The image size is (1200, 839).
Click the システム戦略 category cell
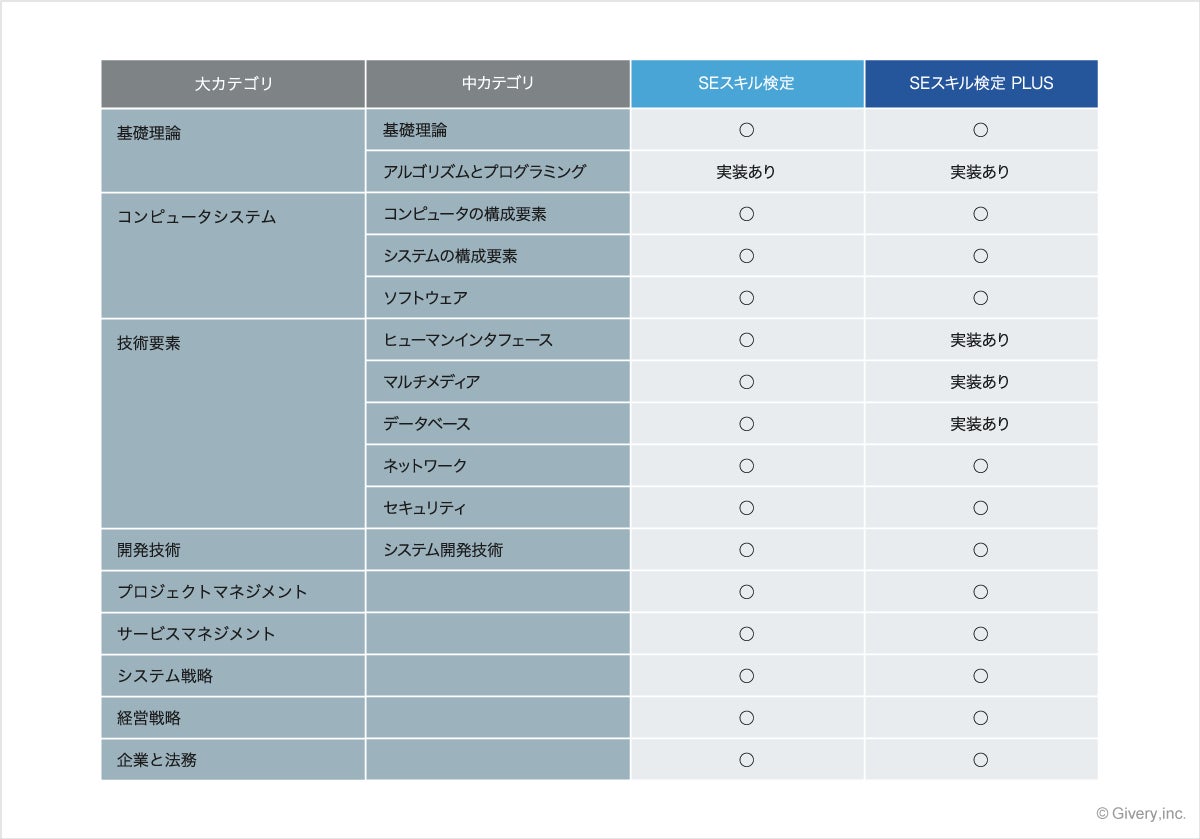pyautogui.click(x=233, y=676)
